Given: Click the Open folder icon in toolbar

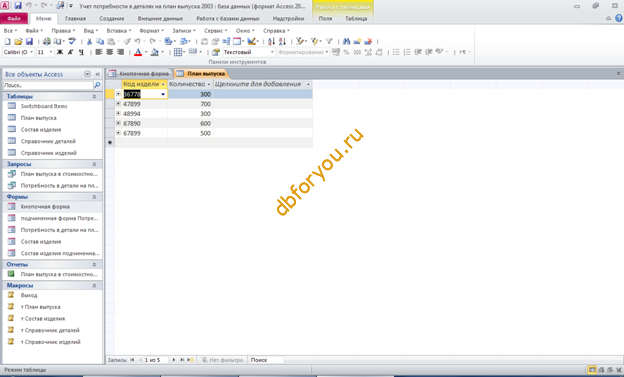Looking at the screenshot, I should pos(18,41).
